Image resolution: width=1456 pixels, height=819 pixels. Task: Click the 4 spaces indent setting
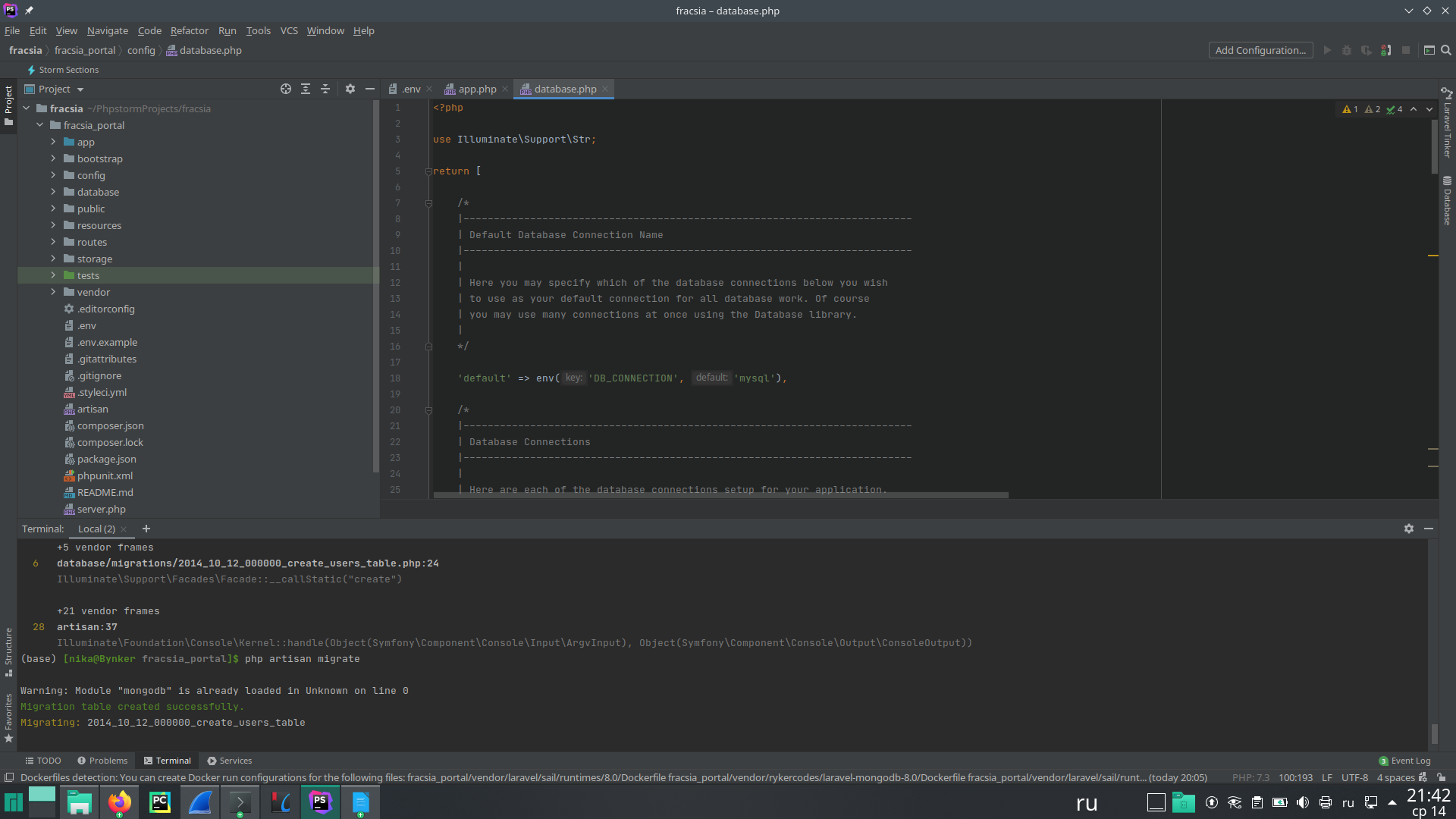tap(1396, 777)
